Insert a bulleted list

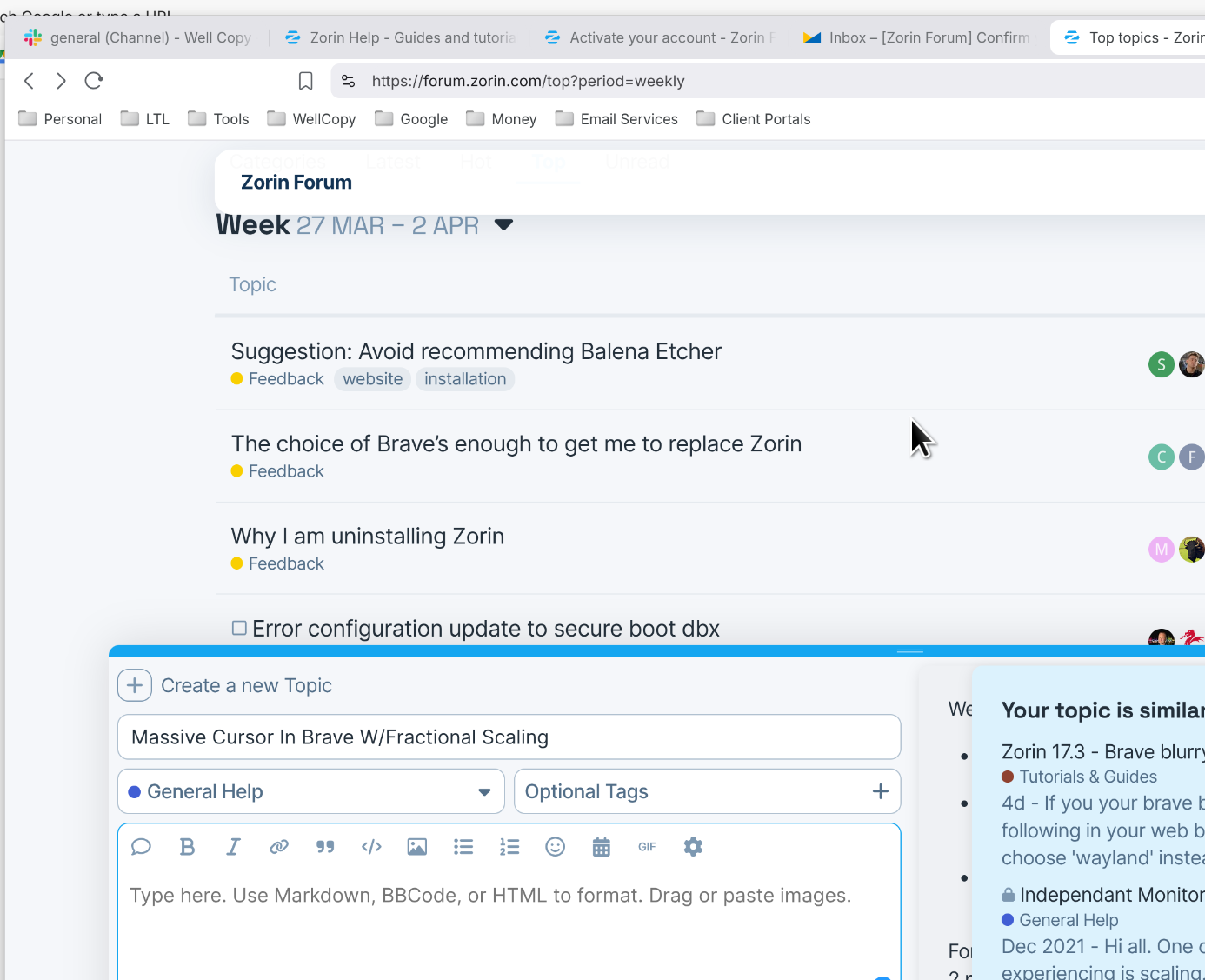463,847
